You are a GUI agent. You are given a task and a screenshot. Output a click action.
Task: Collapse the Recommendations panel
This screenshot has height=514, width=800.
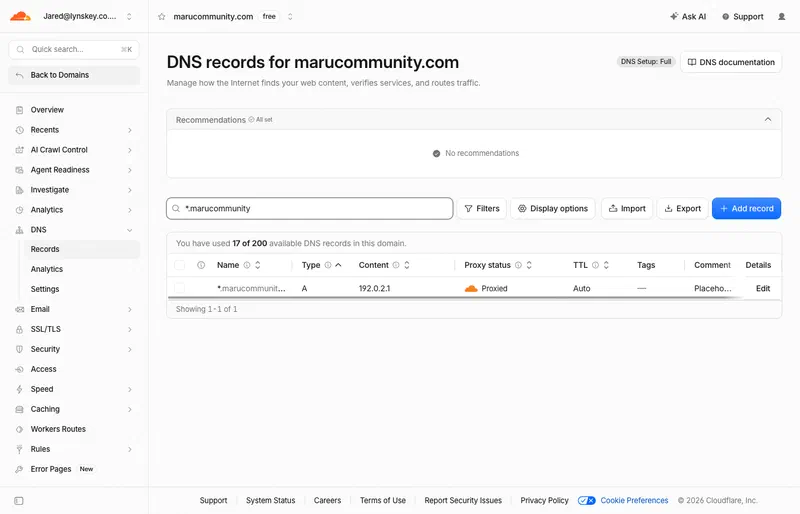coord(768,119)
